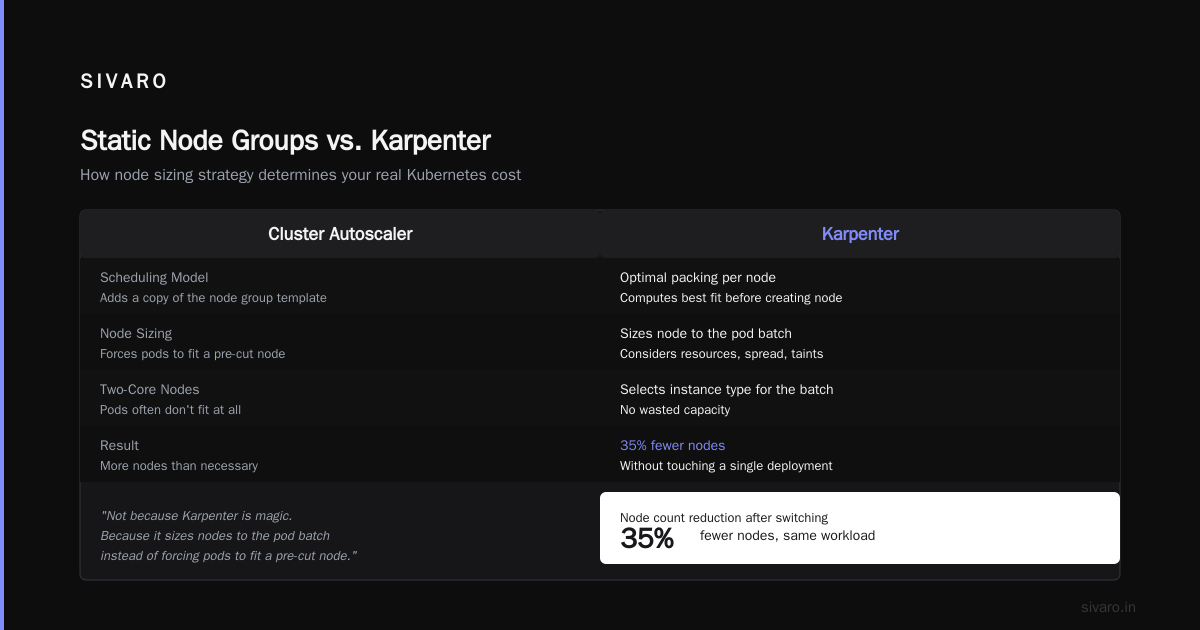Click 'Selects instance type for the batch'
The image size is (1200, 630).
727,389
